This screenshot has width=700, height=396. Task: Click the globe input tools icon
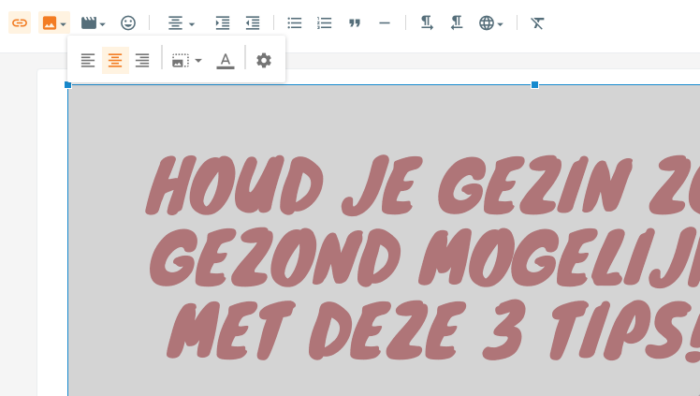click(486, 23)
